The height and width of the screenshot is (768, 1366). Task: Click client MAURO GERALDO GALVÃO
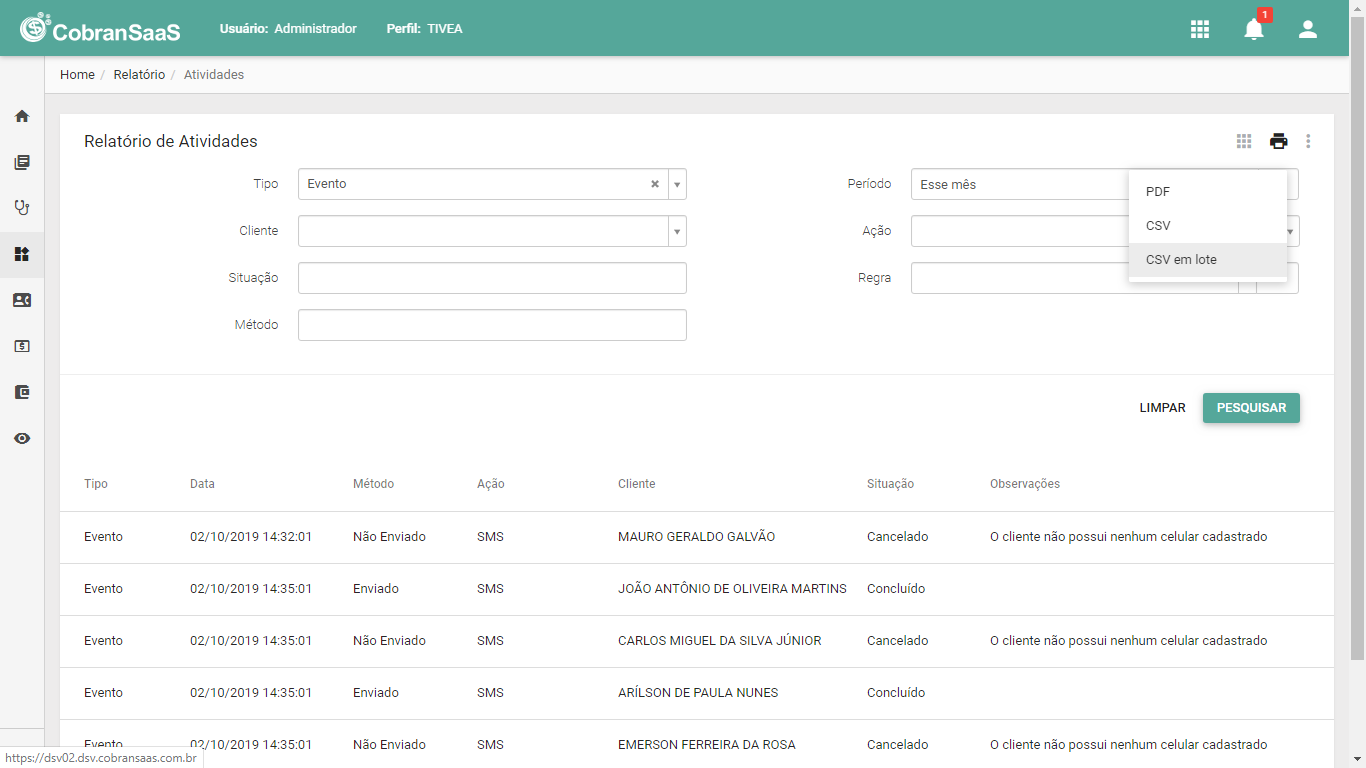click(696, 537)
